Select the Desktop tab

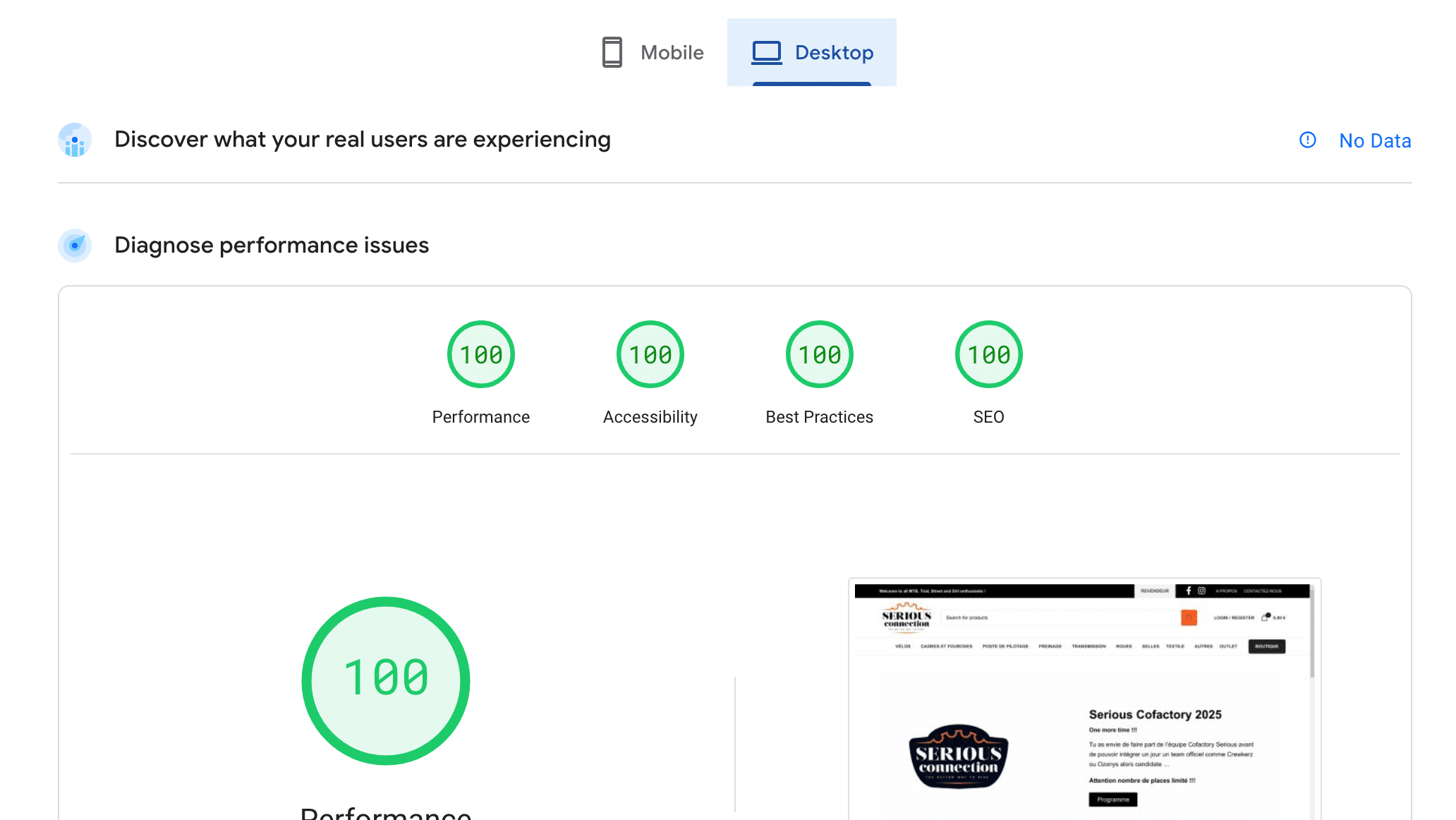(812, 52)
